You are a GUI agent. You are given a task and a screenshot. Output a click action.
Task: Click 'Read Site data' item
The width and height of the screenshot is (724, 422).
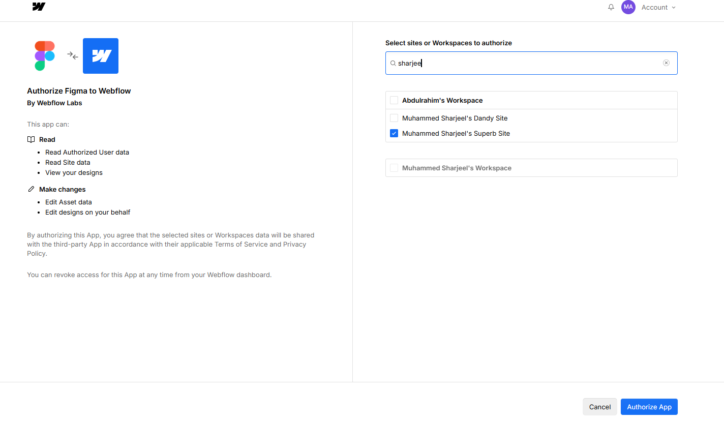(x=68, y=163)
